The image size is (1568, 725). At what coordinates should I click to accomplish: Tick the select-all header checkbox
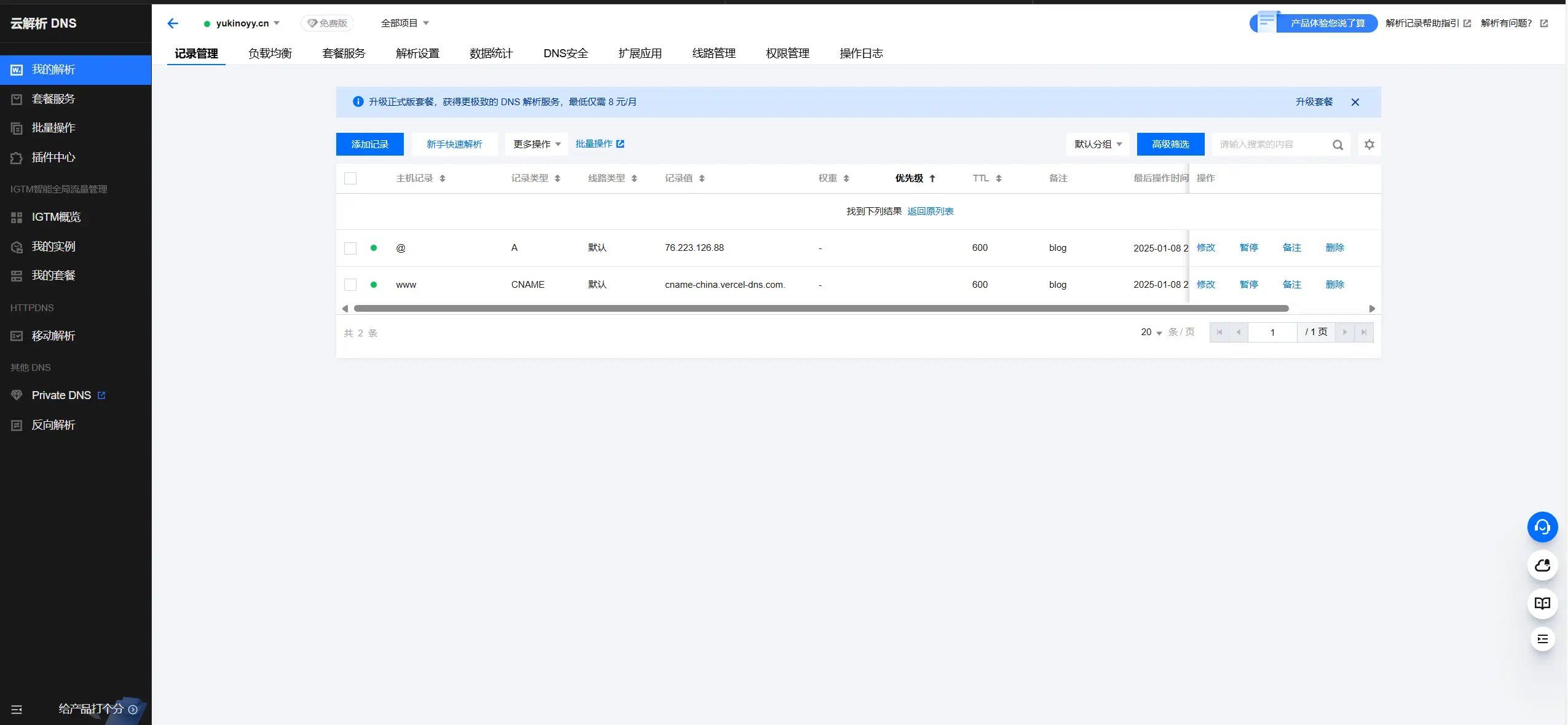(x=350, y=178)
